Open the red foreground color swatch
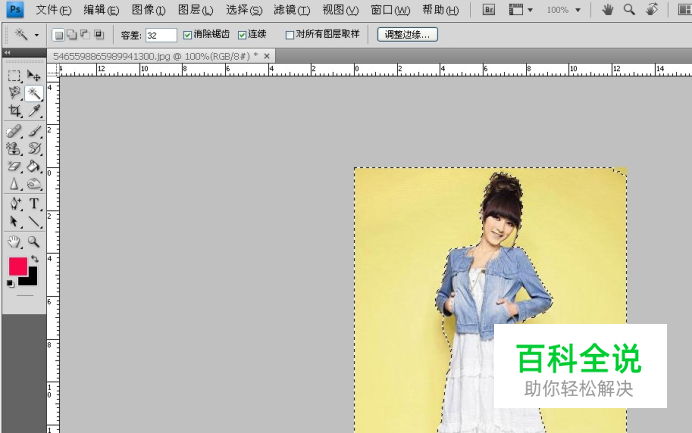Image resolution: width=692 pixels, height=433 pixels. pyautogui.click(x=18, y=267)
